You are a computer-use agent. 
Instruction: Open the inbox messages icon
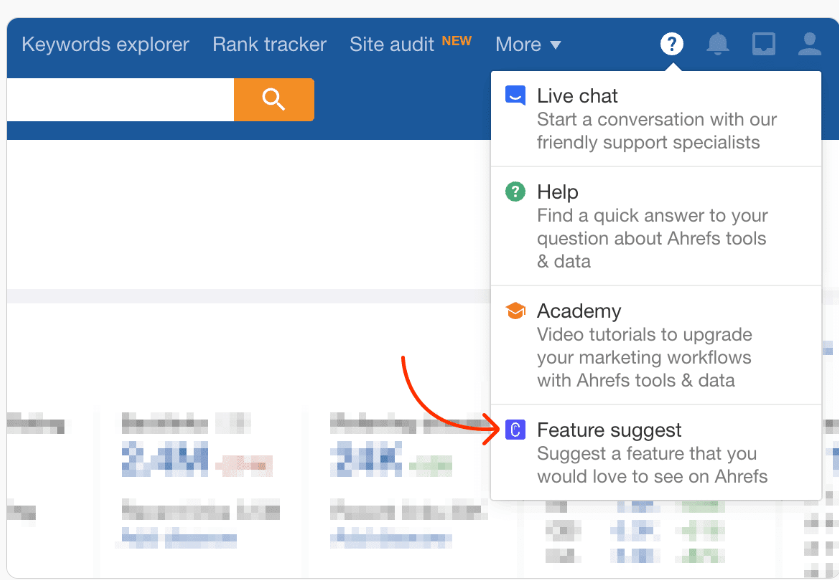click(x=764, y=44)
